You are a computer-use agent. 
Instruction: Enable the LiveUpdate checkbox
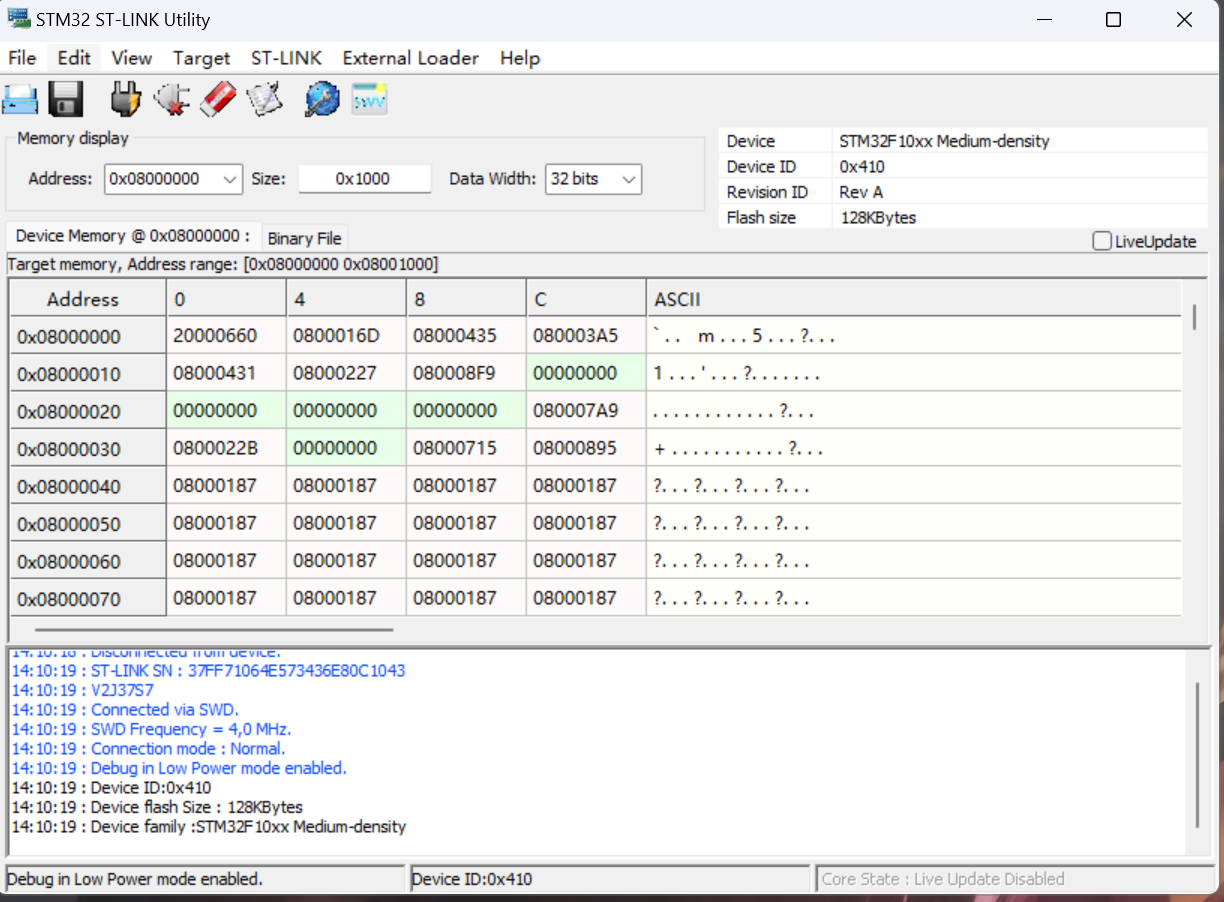[x=1102, y=241]
